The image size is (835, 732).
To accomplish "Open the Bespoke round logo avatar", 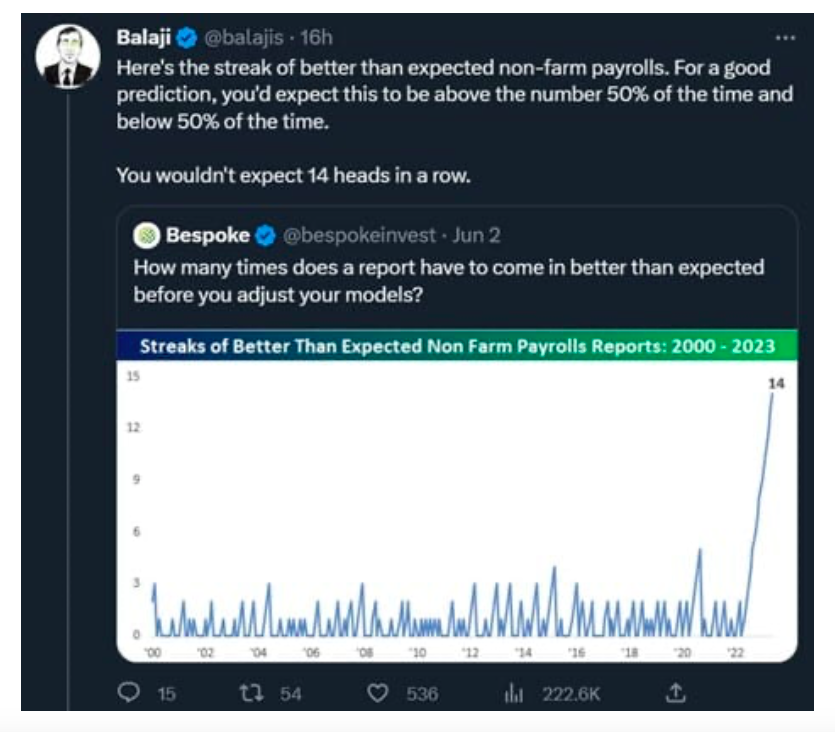I will [147, 235].
